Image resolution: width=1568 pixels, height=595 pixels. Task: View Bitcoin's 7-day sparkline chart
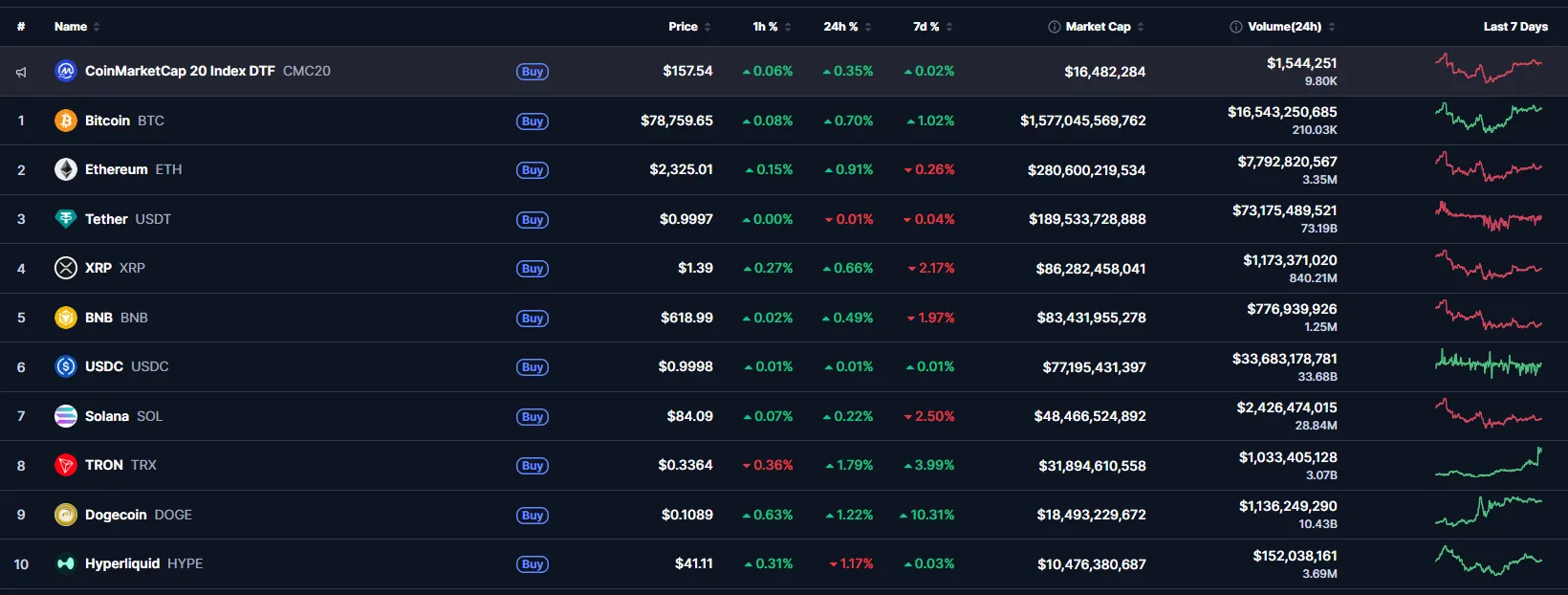(x=1489, y=118)
